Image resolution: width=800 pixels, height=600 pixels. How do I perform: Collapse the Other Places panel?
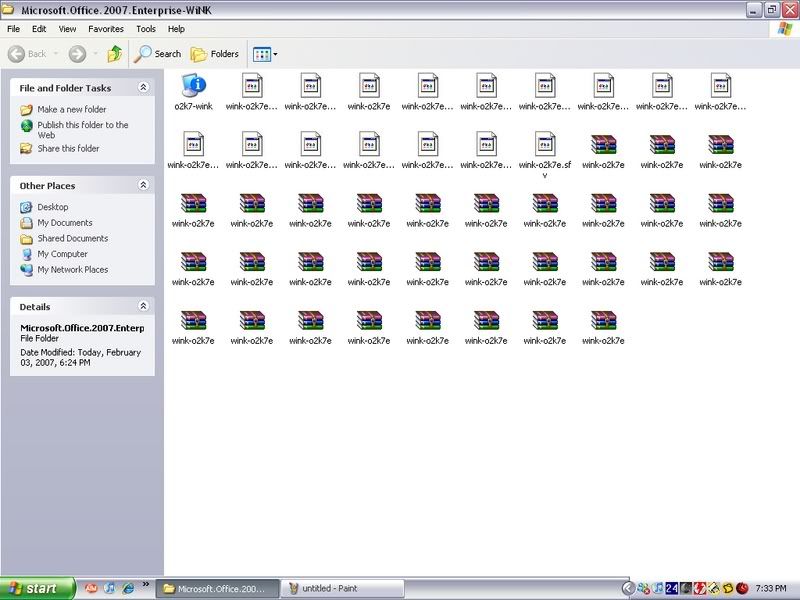point(143,185)
